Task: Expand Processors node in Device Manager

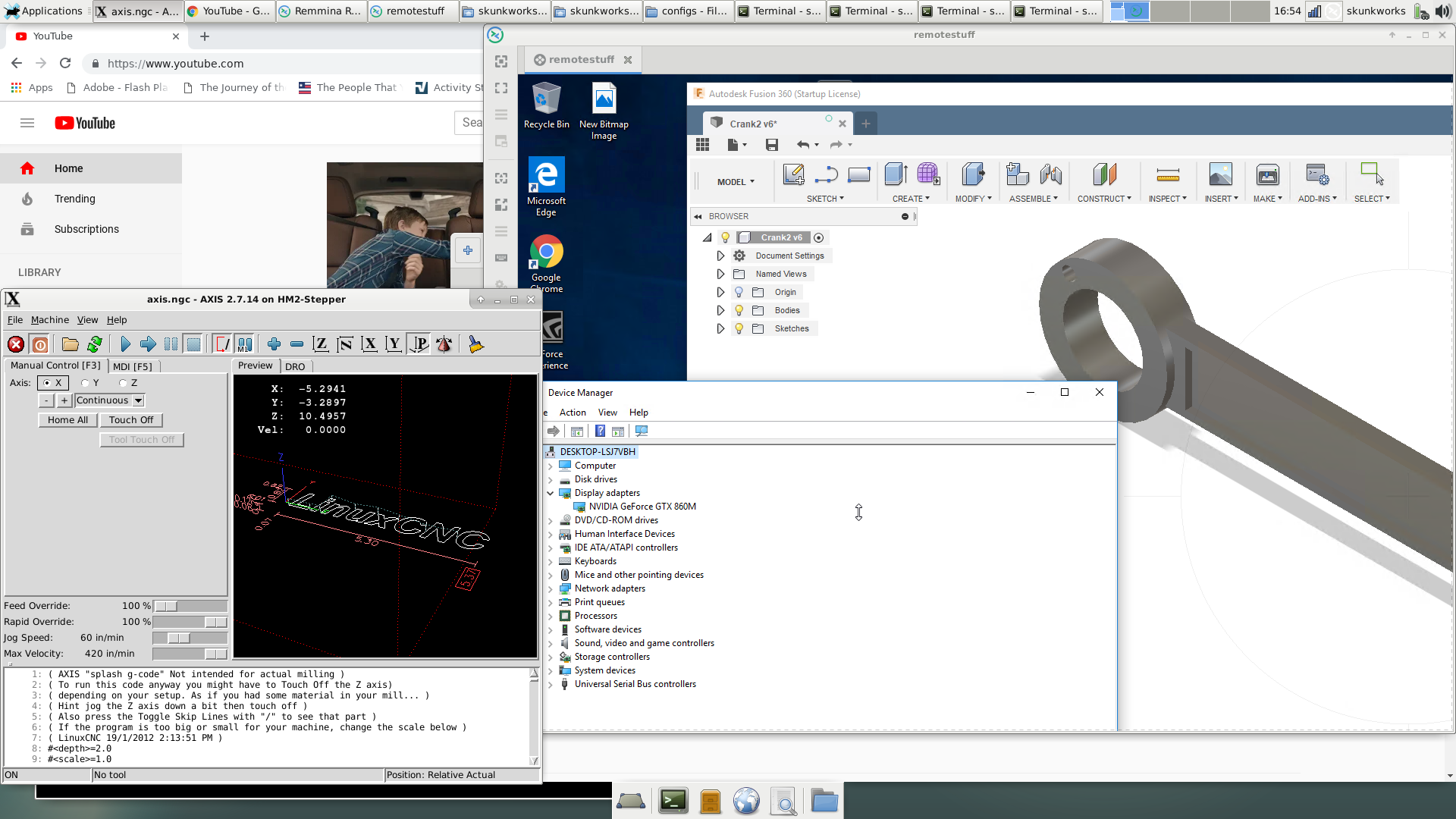Action: point(551,616)
